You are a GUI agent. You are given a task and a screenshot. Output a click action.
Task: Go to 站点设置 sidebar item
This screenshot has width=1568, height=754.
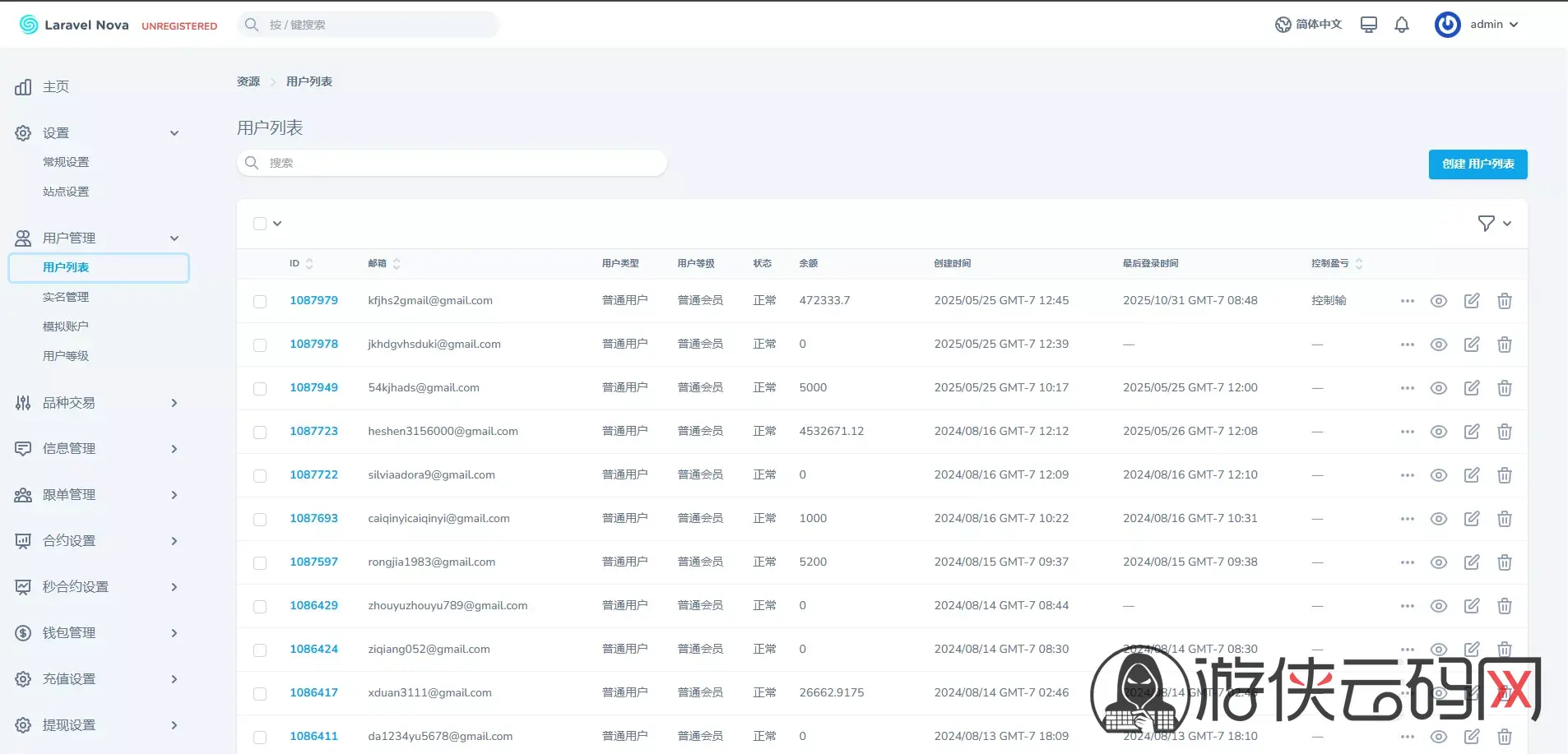(66, 192)
